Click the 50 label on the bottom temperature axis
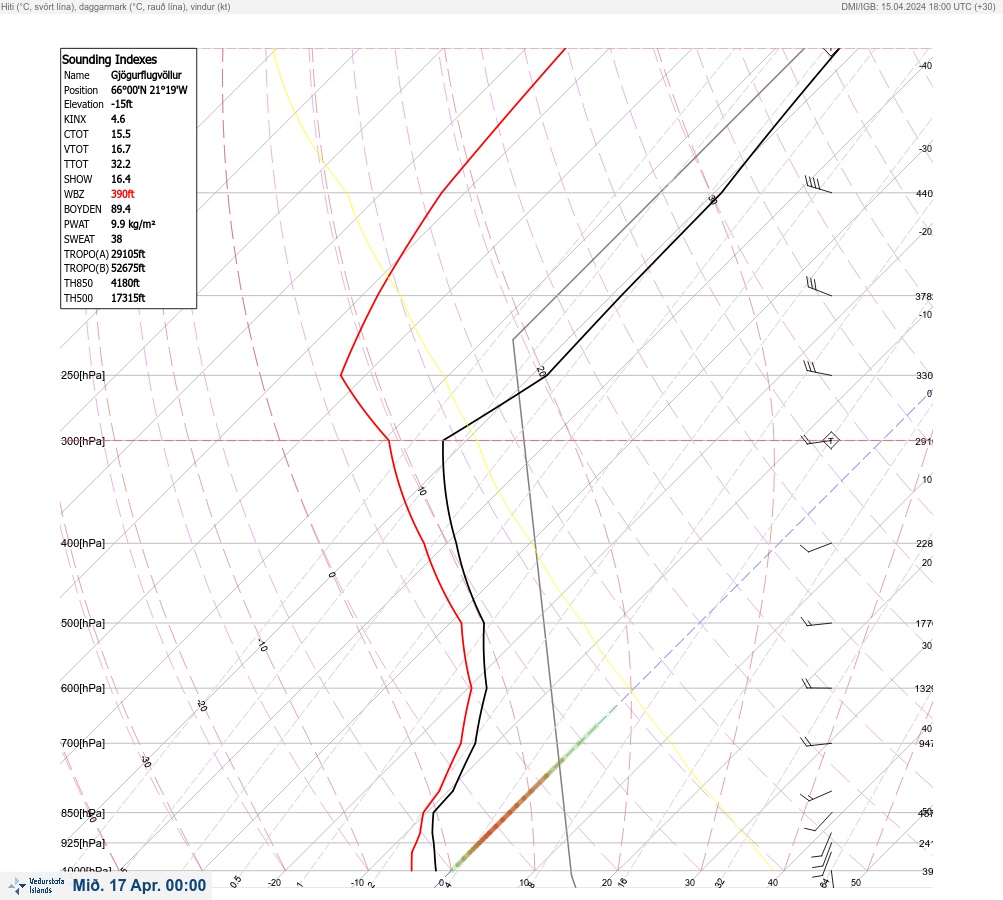This screenshot has width=1003, height=900. tap(856, 883)
